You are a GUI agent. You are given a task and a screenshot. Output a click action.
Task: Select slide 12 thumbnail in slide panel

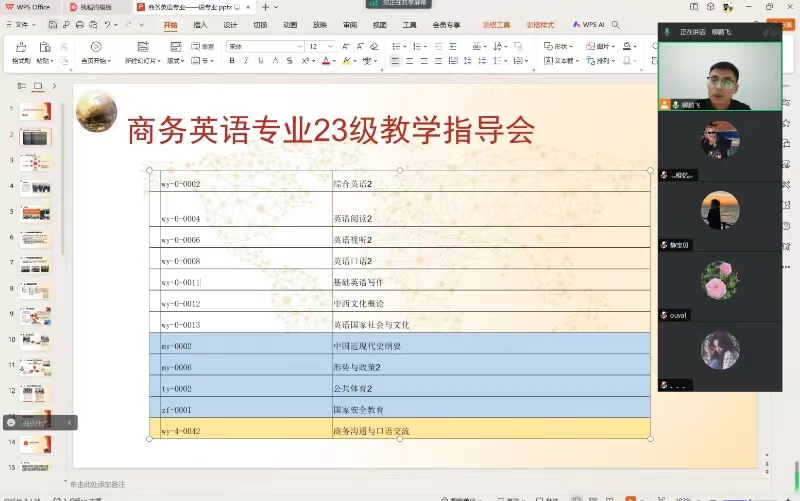(x=36, y=391)
